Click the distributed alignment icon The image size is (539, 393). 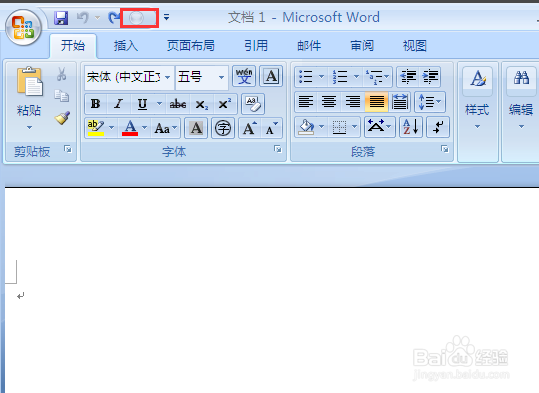(x=400, y=102)
